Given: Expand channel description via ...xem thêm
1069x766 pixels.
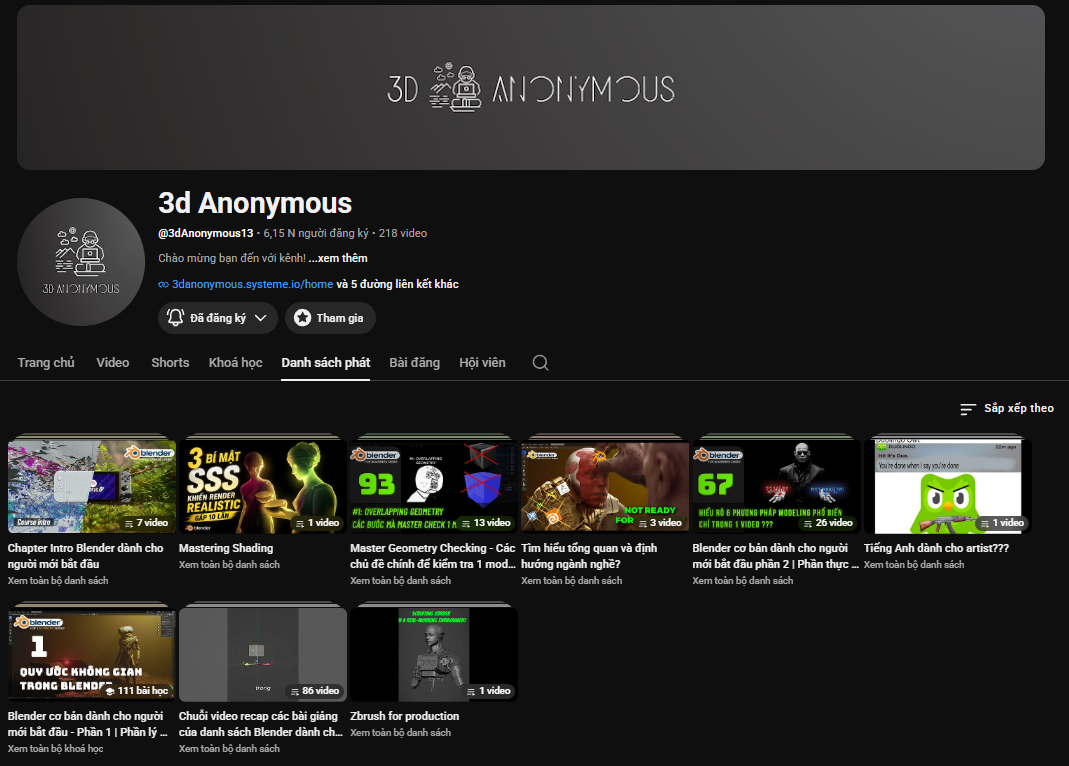Looking at the screenshot, I should pos(337,258).
